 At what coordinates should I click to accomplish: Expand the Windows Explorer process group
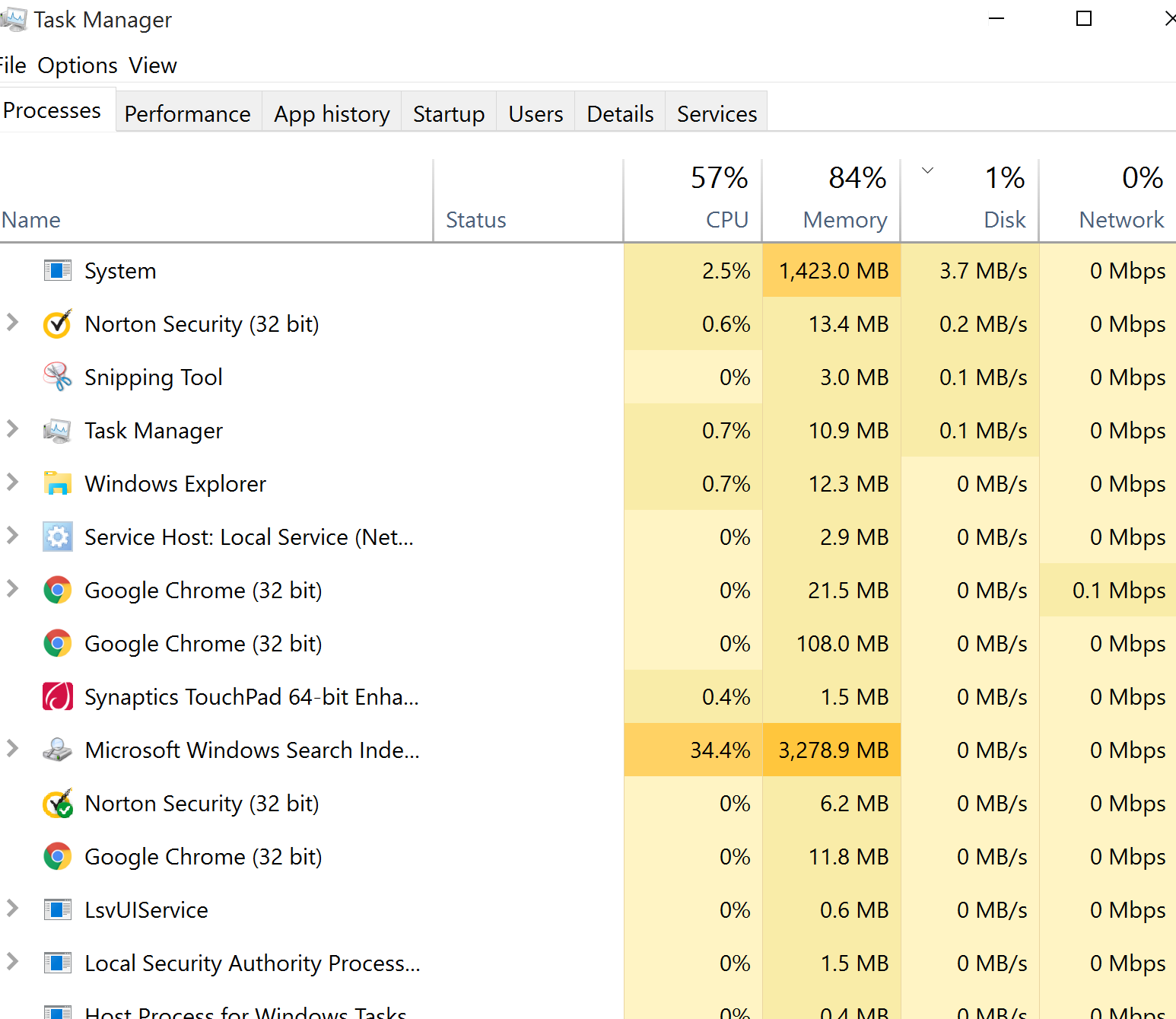tap(12, 482)
